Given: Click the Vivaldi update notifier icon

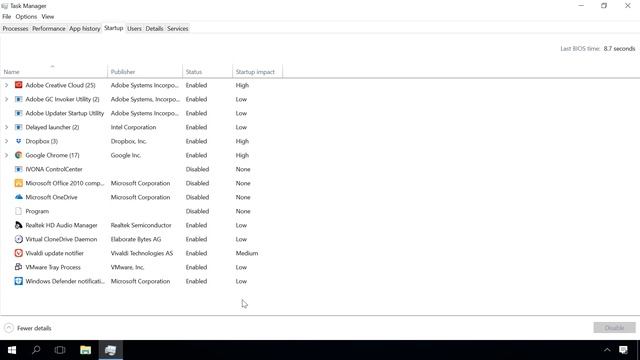Looking at the screenshot, I should [x=18, y=253].
